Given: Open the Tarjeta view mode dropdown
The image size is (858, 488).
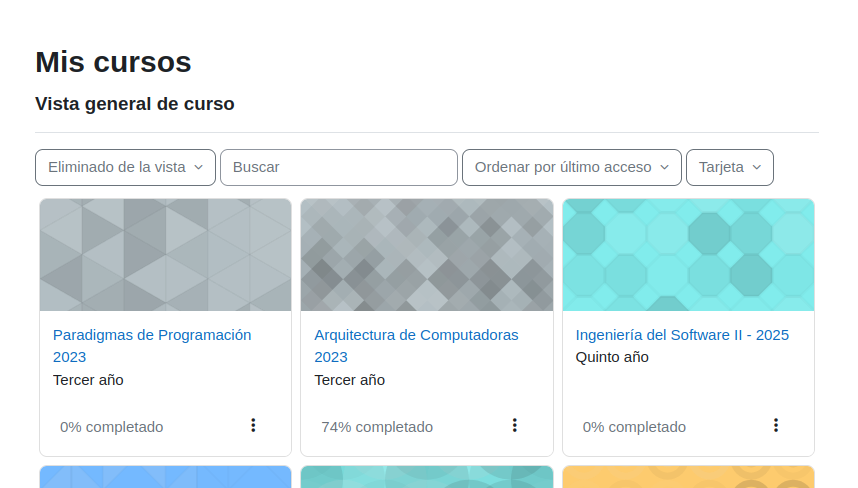Looking at the screenshot, I should [x=730, y=167].
